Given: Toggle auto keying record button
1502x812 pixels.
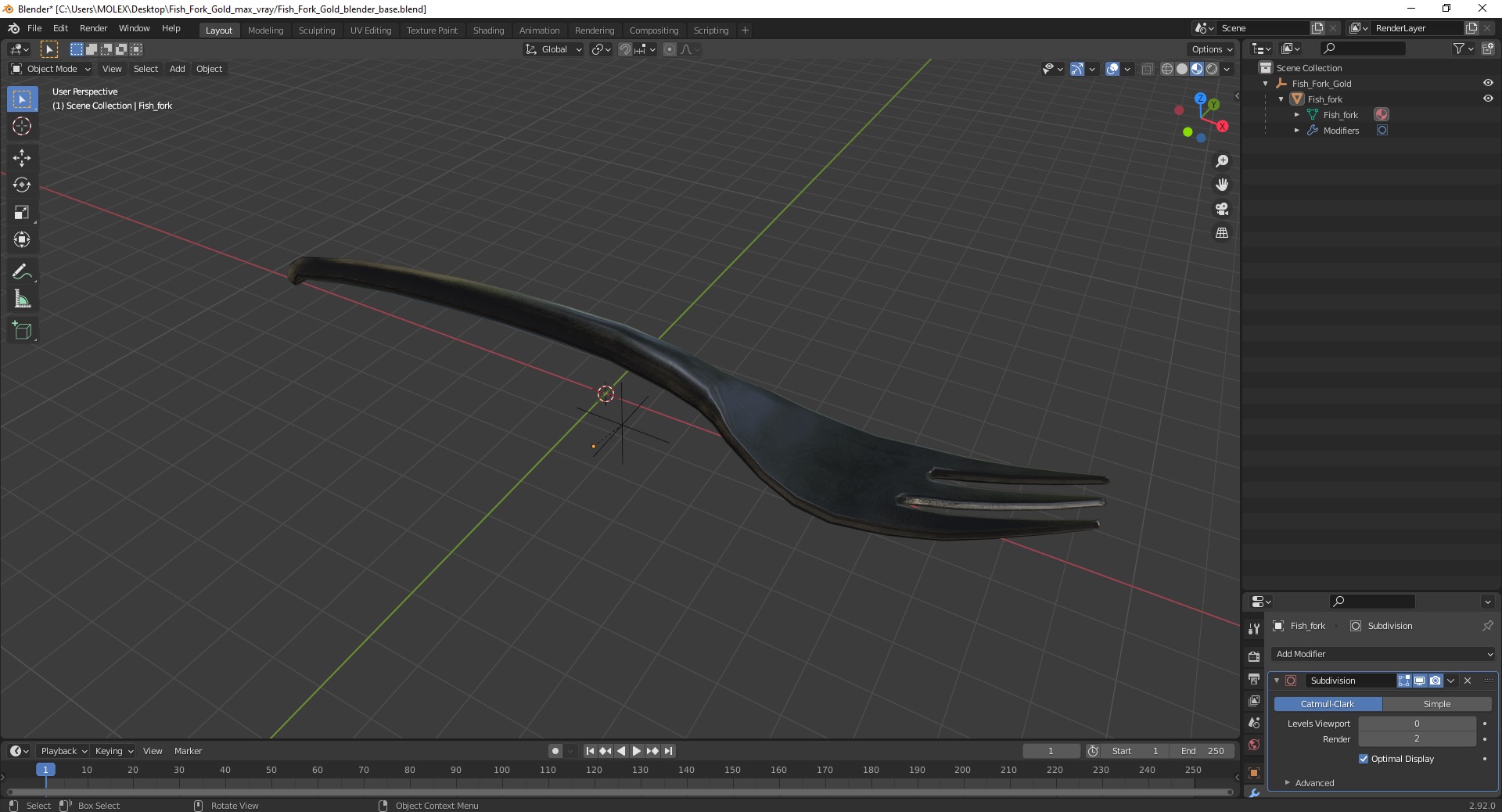Looking at the screenshot, I should click(555, 751).
